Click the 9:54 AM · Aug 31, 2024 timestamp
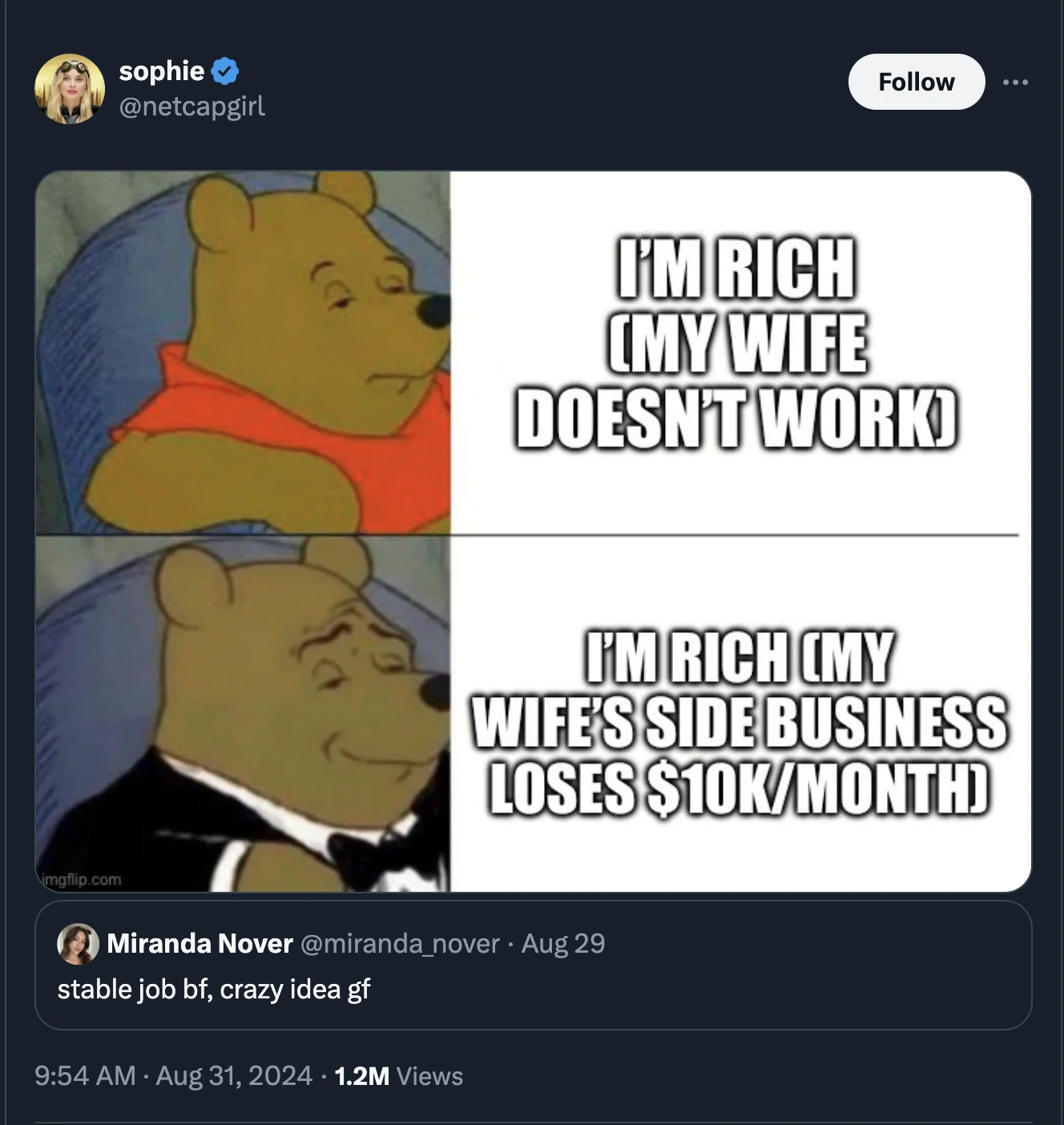The height and width of the screenshot is (1125, 1064). [x=173, y=1075]
